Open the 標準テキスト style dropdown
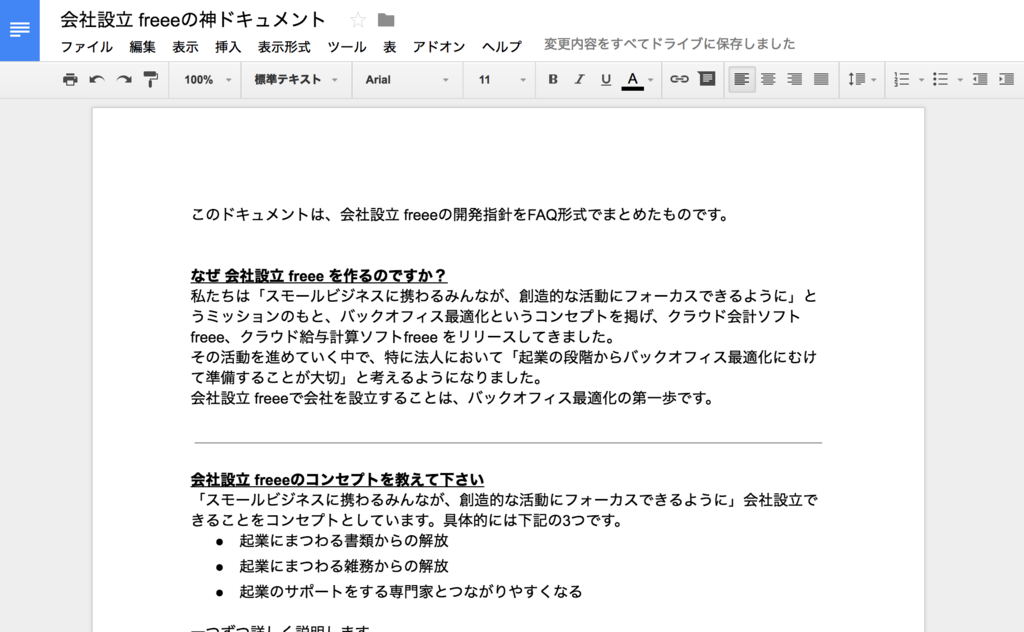The image size is (1024, 632). 296,80
